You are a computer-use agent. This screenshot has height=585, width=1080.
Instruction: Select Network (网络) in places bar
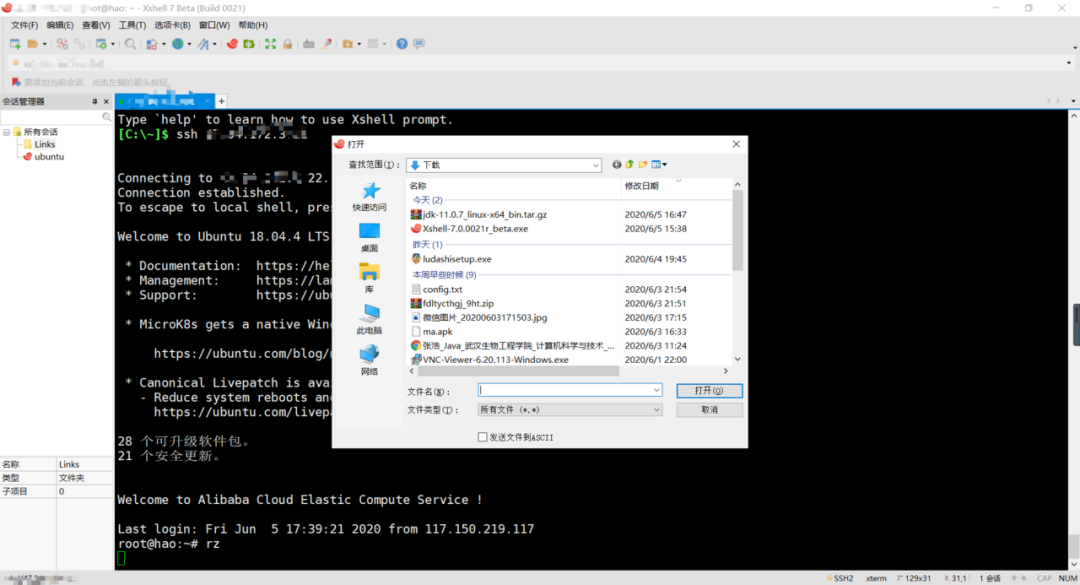click(369, 360)
